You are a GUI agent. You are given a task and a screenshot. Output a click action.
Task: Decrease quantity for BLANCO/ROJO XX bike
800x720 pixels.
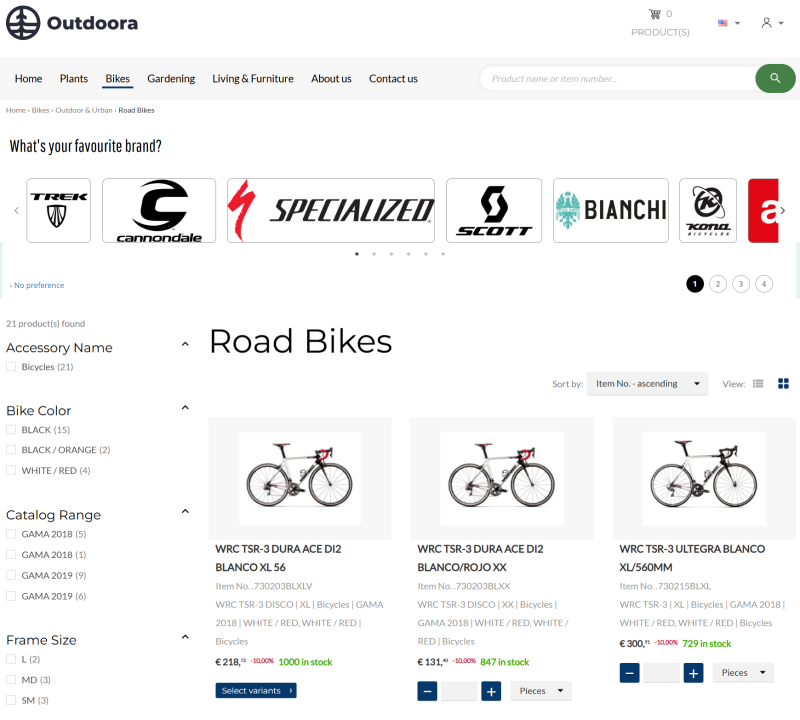427,691
